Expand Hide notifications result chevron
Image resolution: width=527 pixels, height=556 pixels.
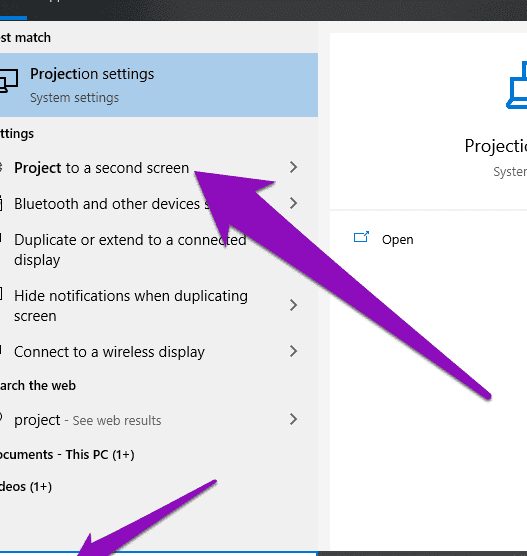click(293, 305)
